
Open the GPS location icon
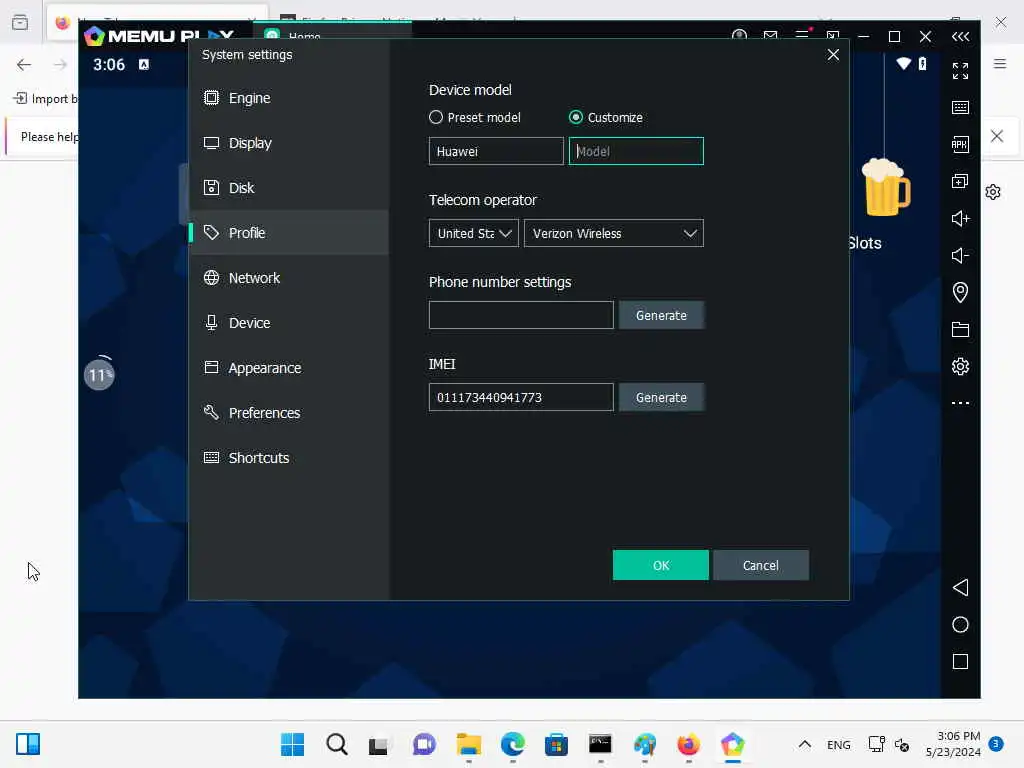click(x=960, y=292)
